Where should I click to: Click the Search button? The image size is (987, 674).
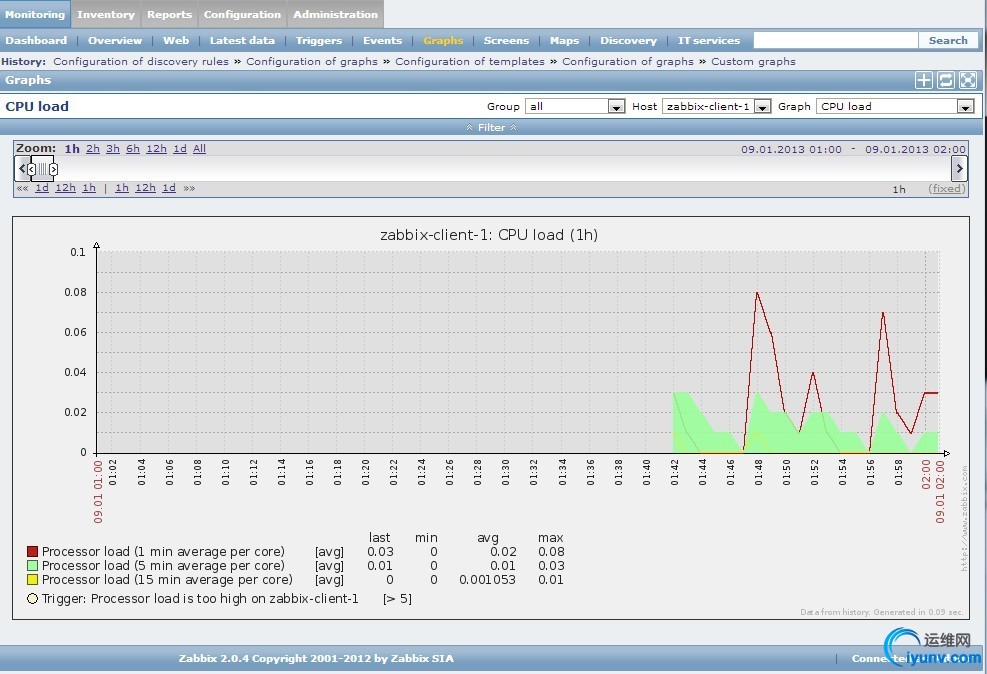point(947,41)
